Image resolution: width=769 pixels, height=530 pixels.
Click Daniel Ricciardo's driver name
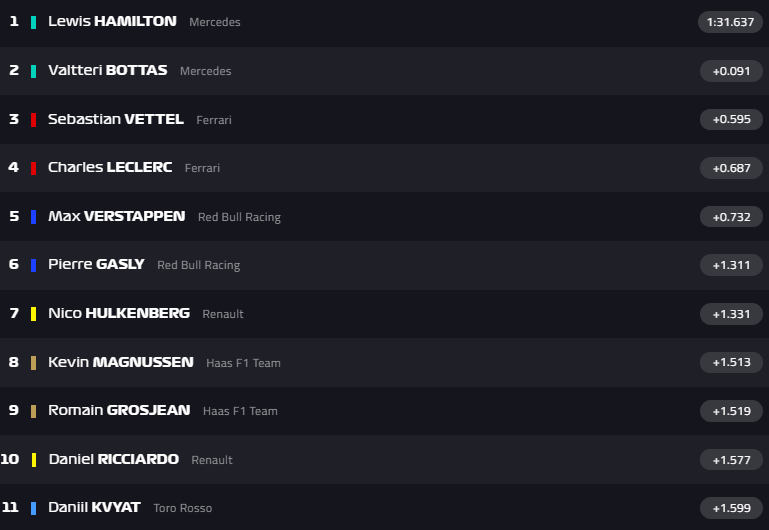point(113,459)
